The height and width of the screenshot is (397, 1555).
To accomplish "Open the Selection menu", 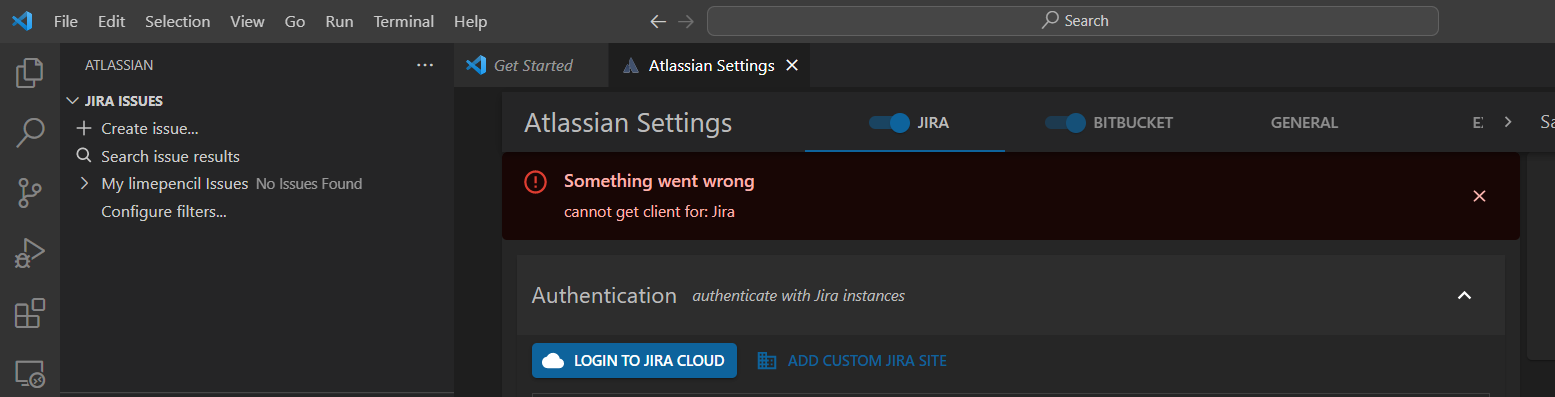I will click(x=177, y=21).
